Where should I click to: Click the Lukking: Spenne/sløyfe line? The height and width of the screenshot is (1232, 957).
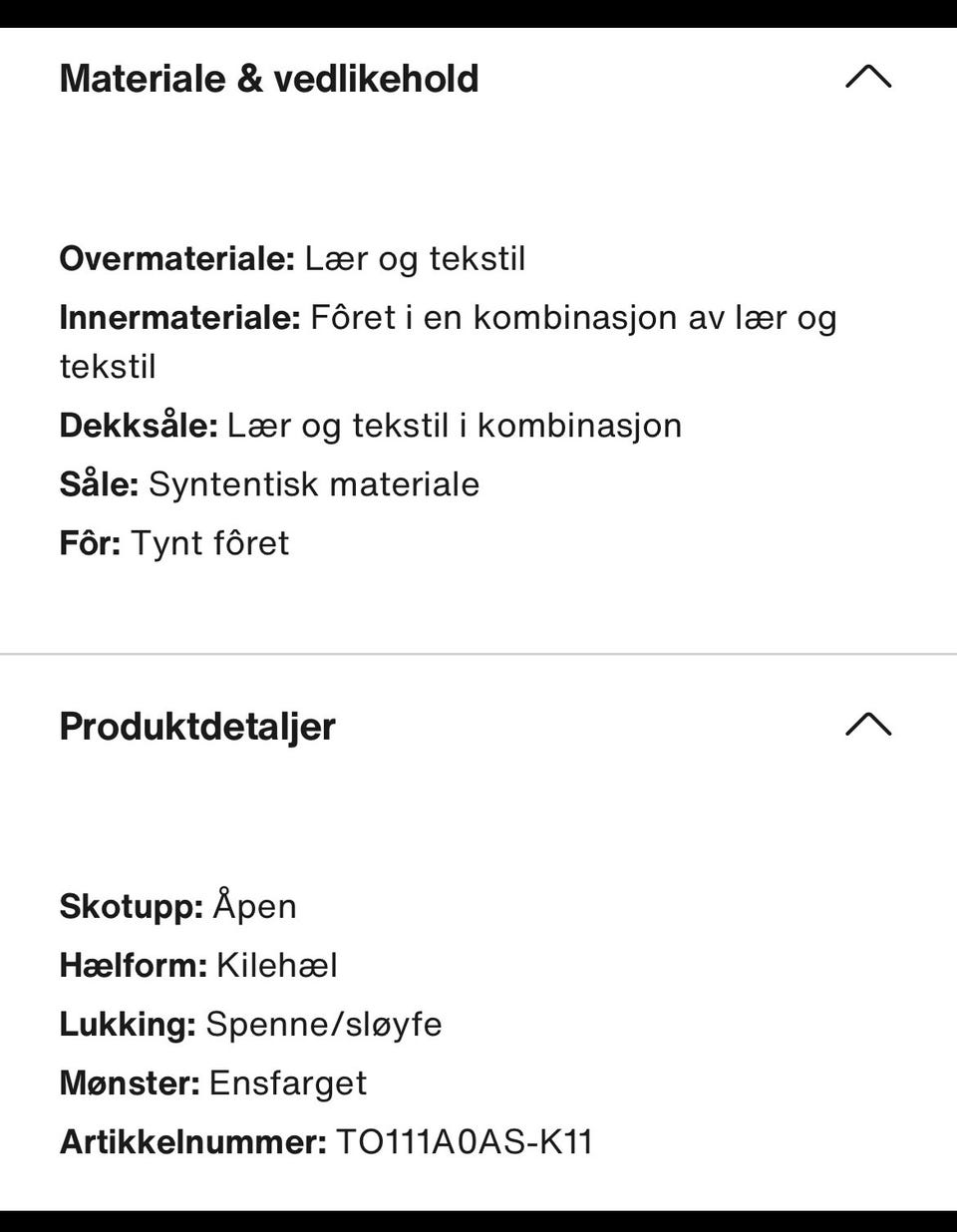(251, 1025)
